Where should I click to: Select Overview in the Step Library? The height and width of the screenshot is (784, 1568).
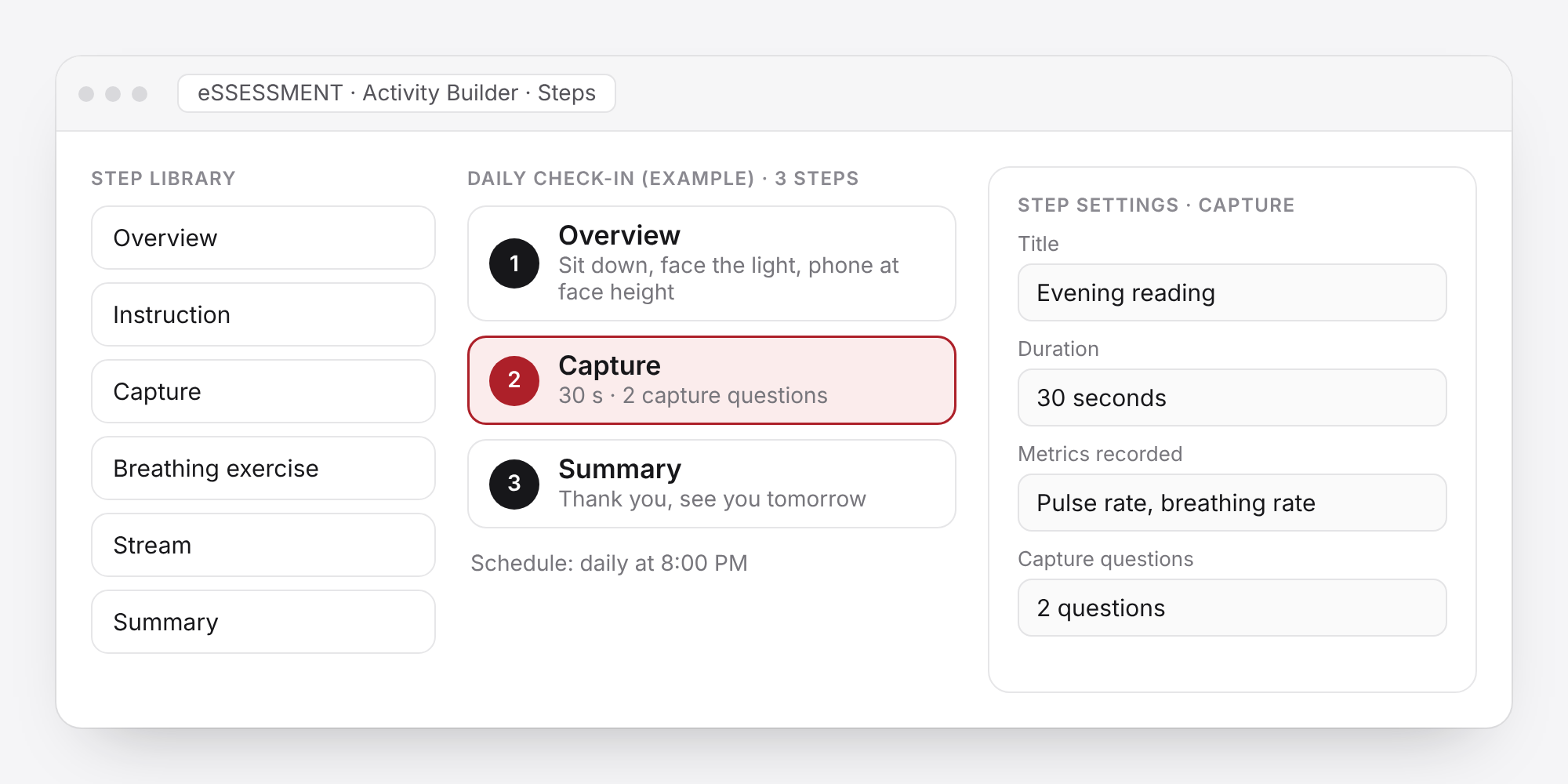click(x=263, y=238)
